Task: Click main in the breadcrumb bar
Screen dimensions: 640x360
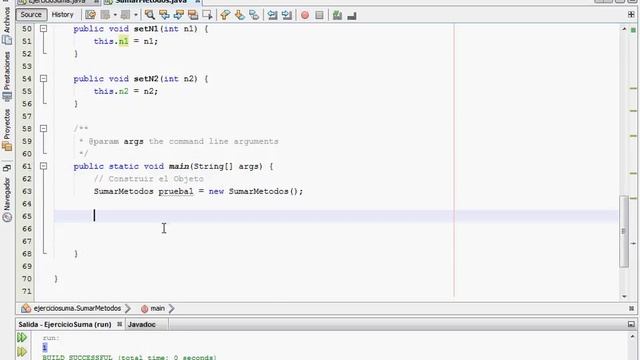Action: 158,309
